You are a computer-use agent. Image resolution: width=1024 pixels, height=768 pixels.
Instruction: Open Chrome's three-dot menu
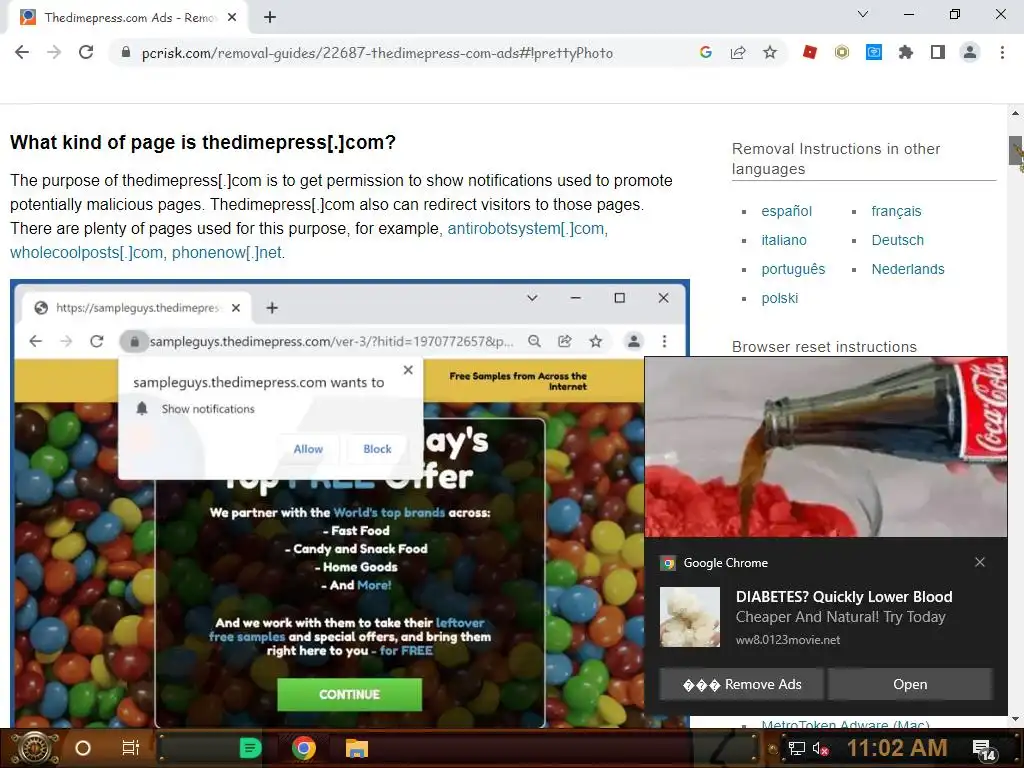pos(1002,52)
